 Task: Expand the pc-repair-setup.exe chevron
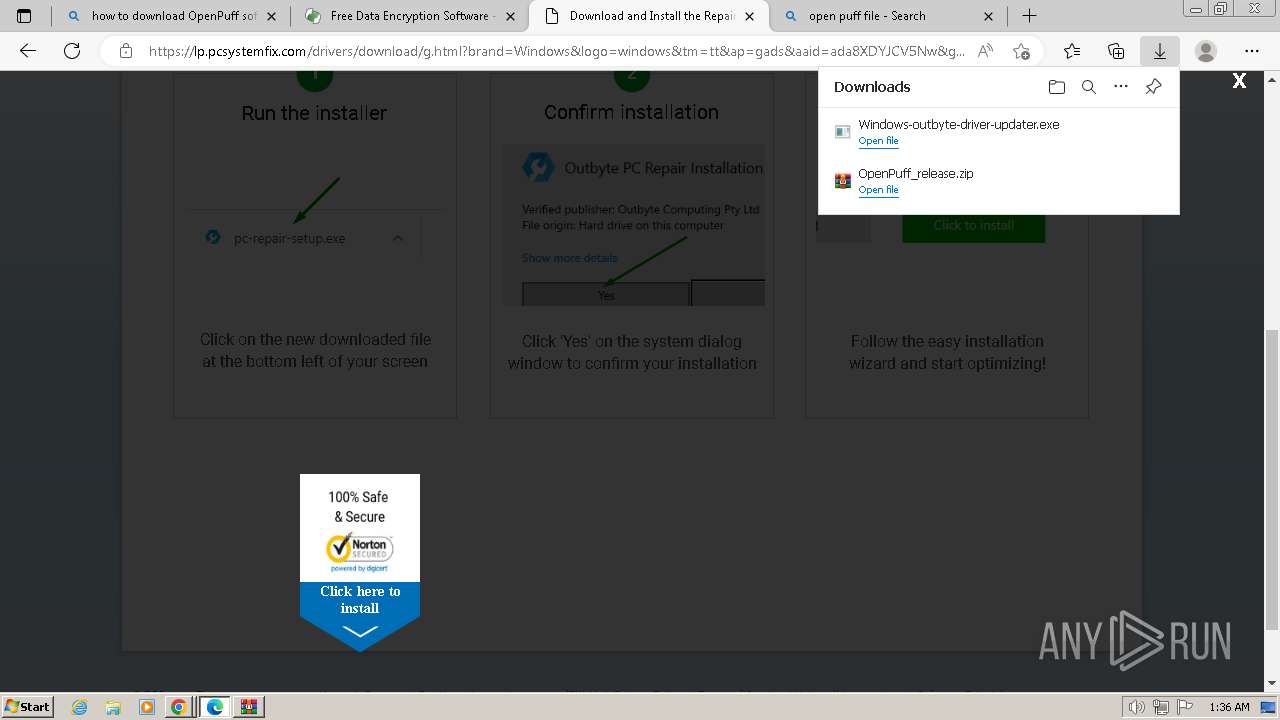pos(398,238)
